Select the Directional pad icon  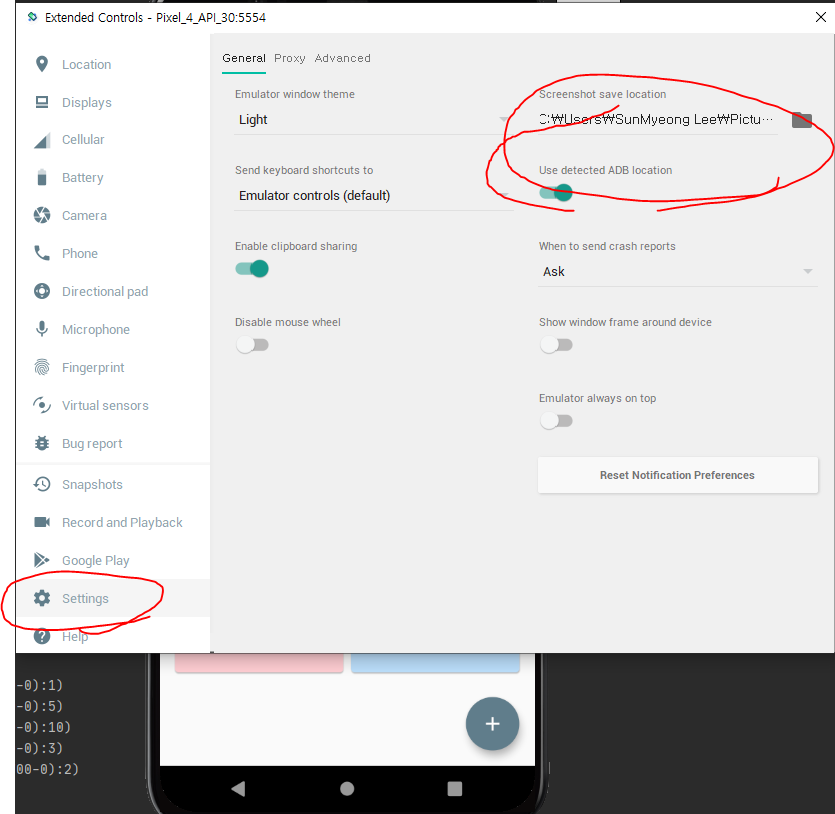[x=42, y=291]
